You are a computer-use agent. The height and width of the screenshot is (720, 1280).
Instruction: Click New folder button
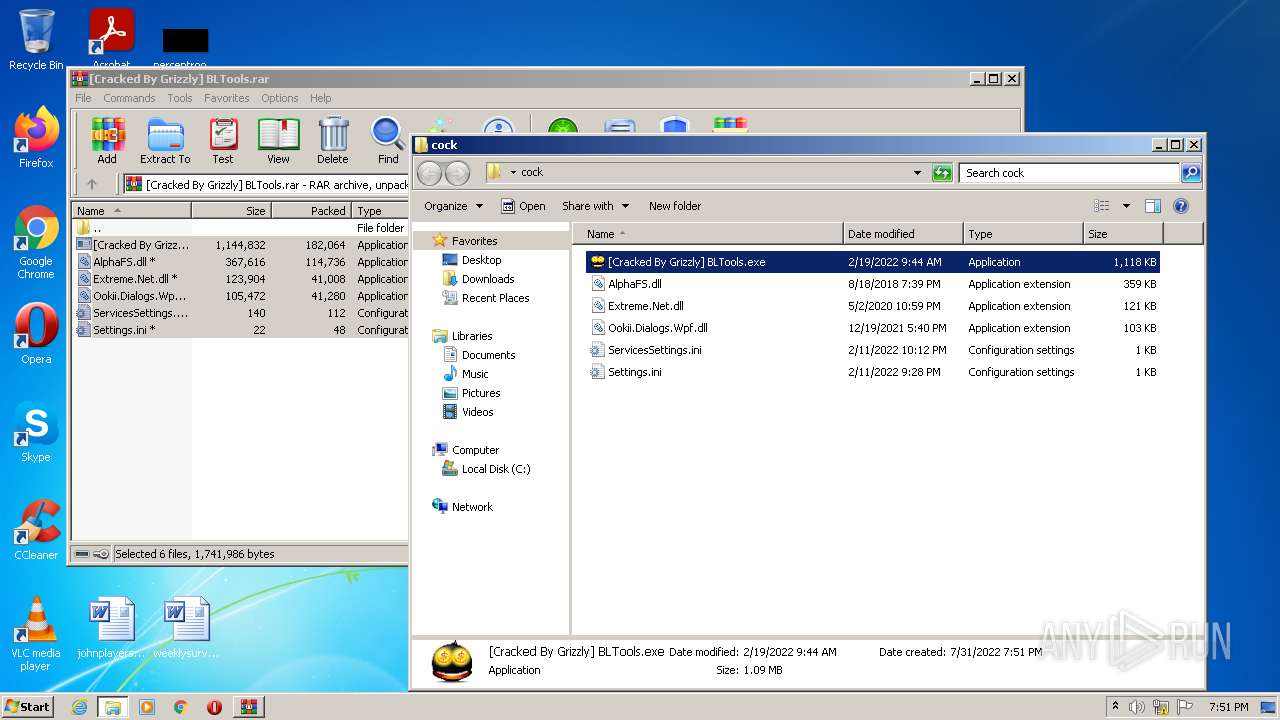(675, 206)
